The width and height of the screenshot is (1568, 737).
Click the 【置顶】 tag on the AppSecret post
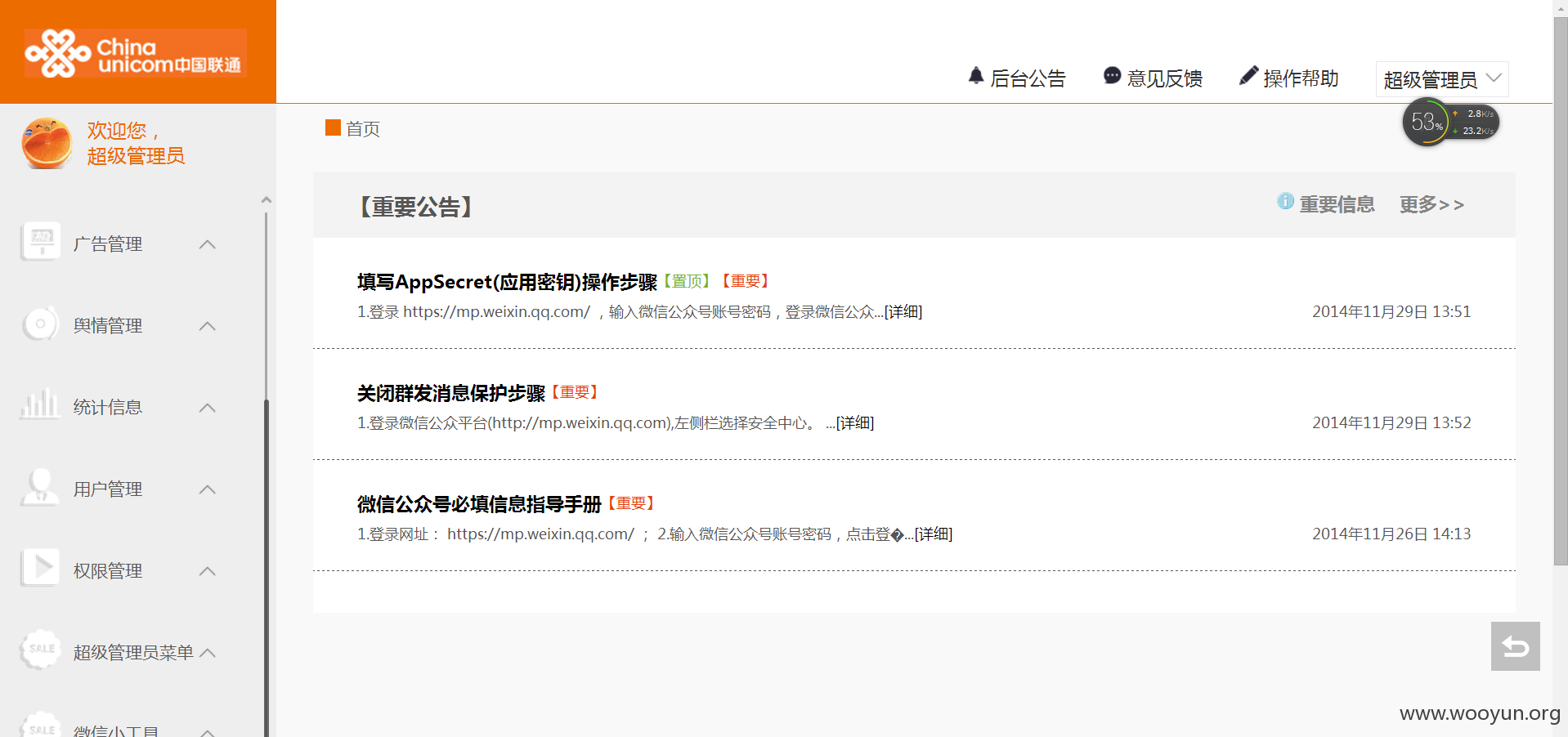(x=687, y=281)
